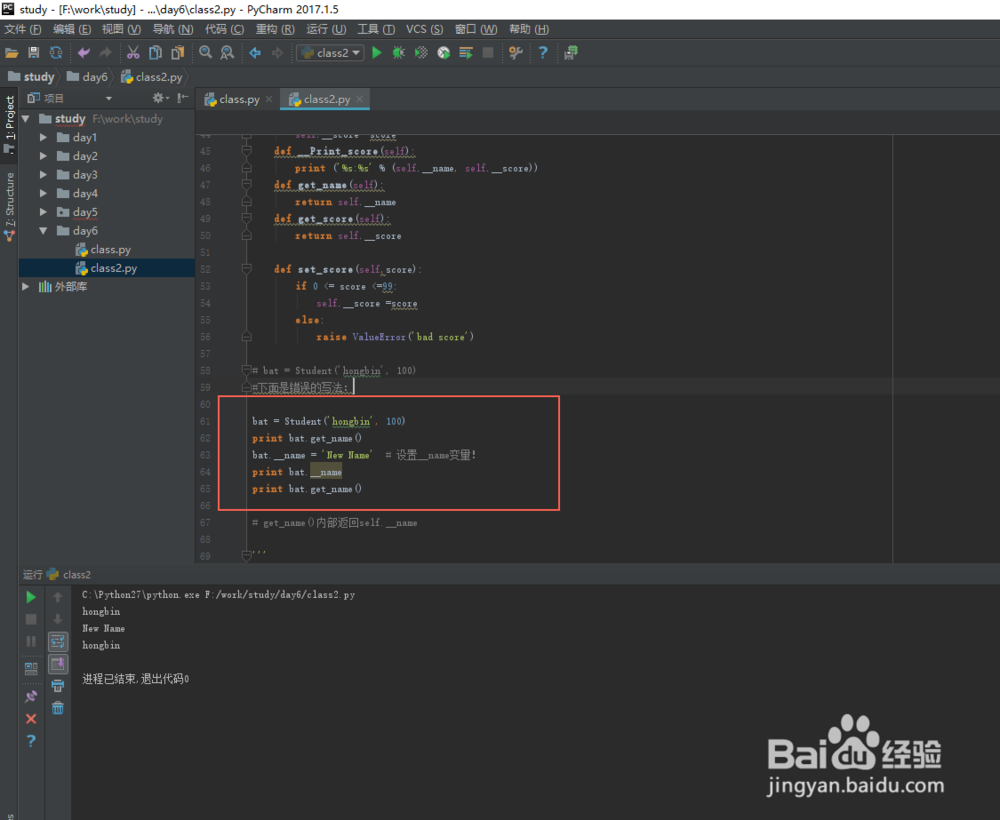Click the Run panel help question mark
This screenshot has height=820, width=1000.
[x=31, y=741]
